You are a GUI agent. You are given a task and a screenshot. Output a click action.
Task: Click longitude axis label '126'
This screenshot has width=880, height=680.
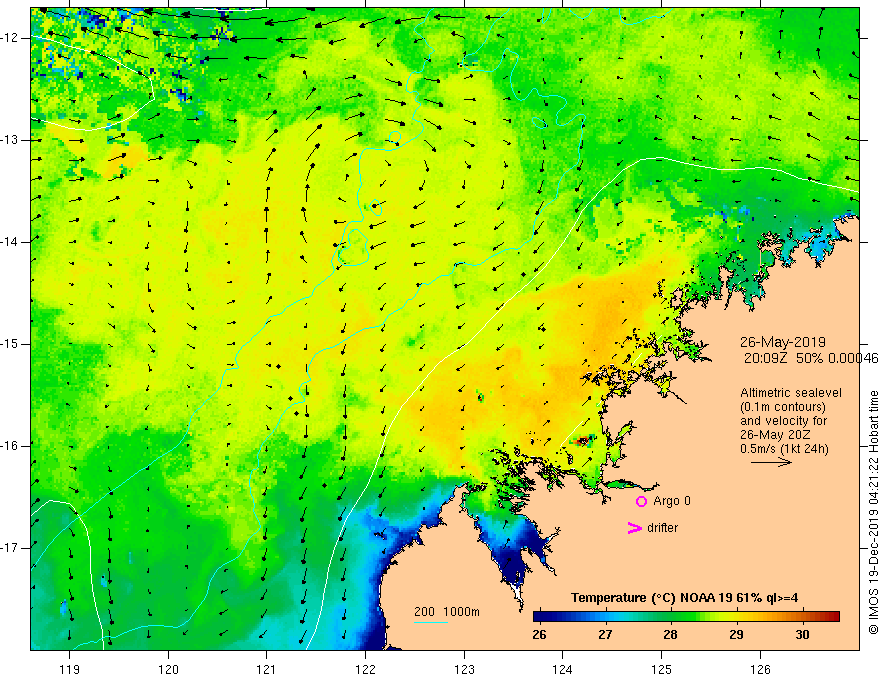[x=760, y=669]
